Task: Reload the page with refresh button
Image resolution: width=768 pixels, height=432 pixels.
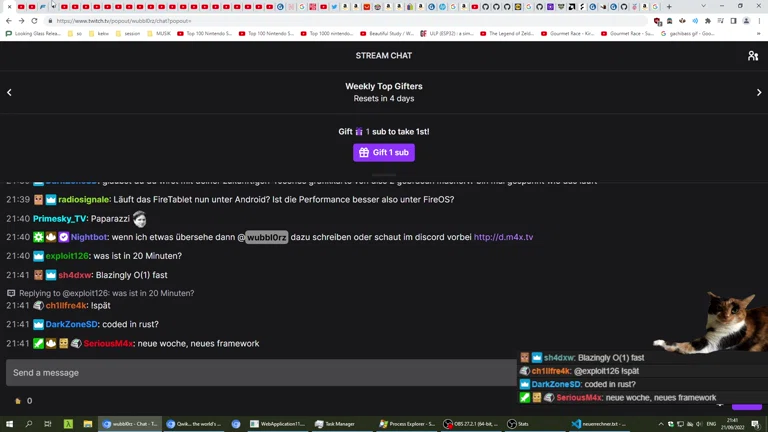Action: [x=34, y=21]
